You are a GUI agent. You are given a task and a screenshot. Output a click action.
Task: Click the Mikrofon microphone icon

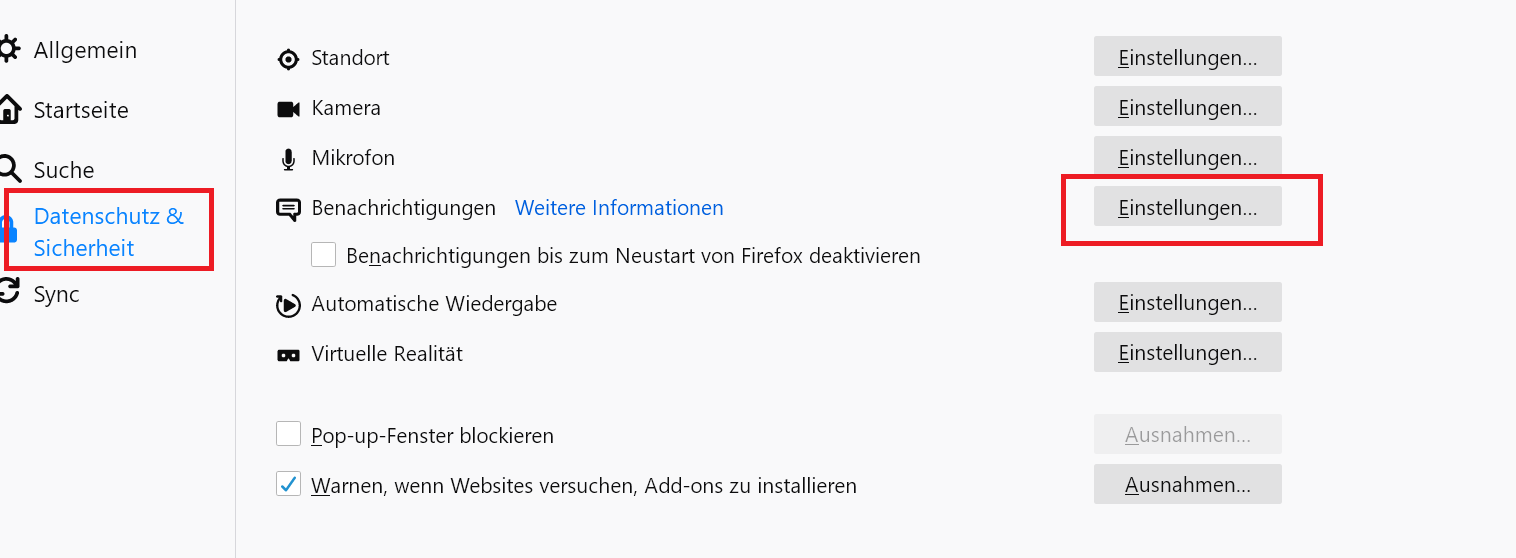coord(288,159)
